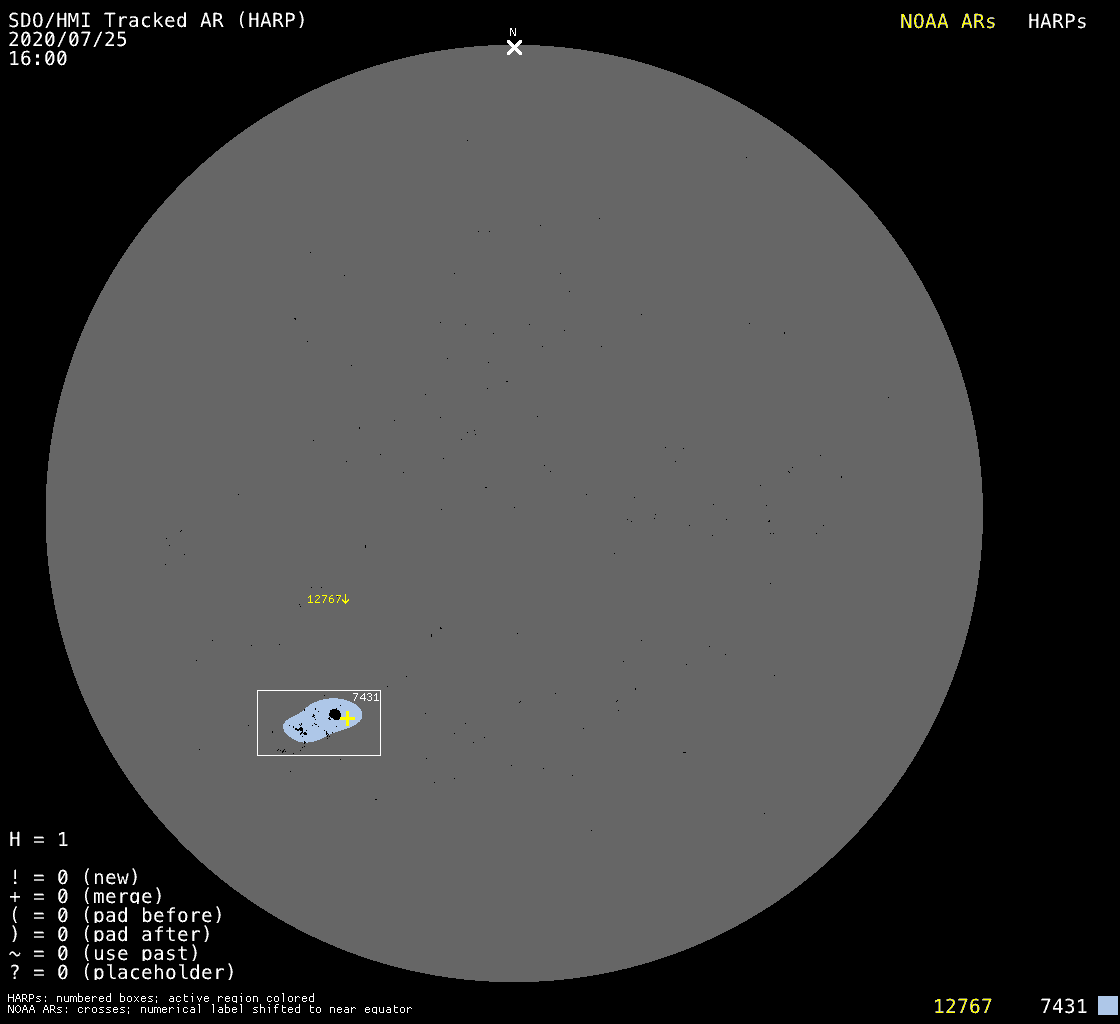Select the 7431 label on the HARP box
This screenshot has width=1120, height=1024.
point(365,697)
